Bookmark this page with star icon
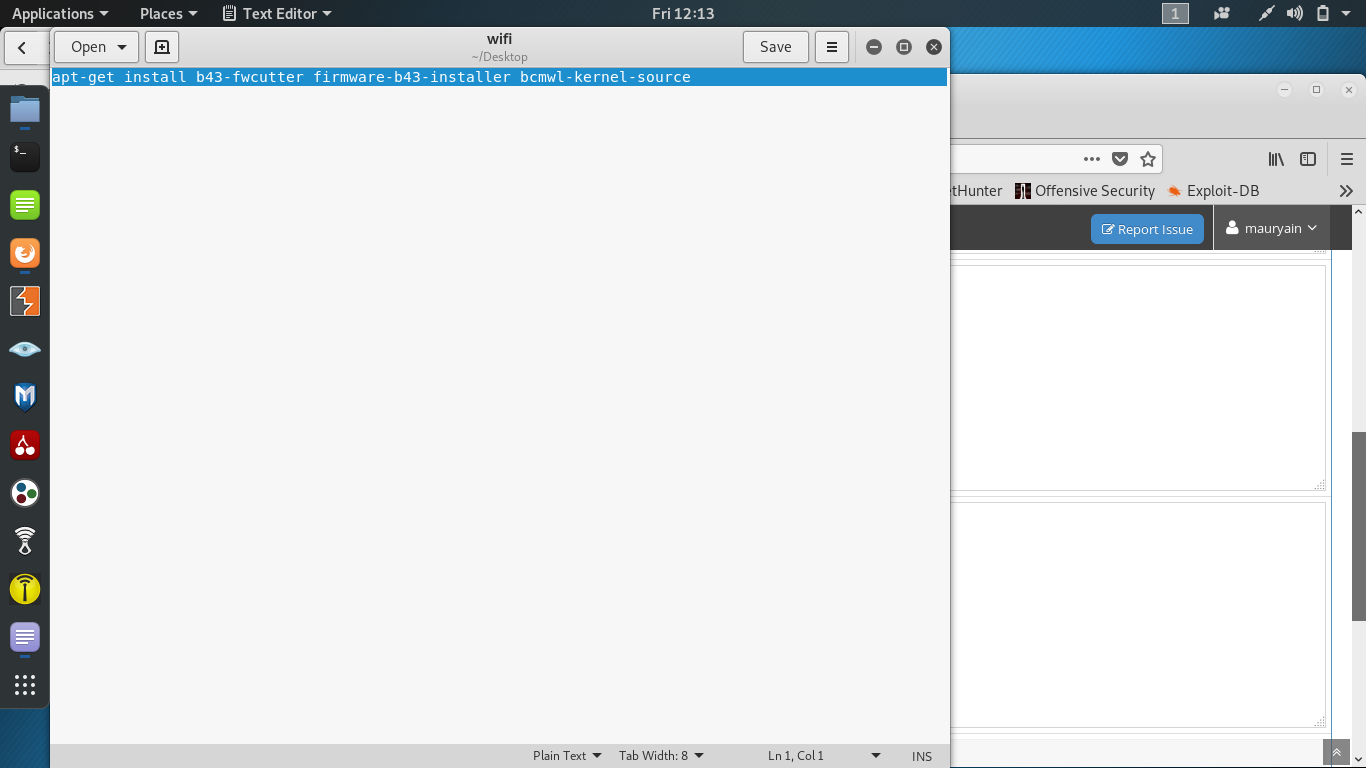This screenshot has width=1366, height=768. [1148, 159]
